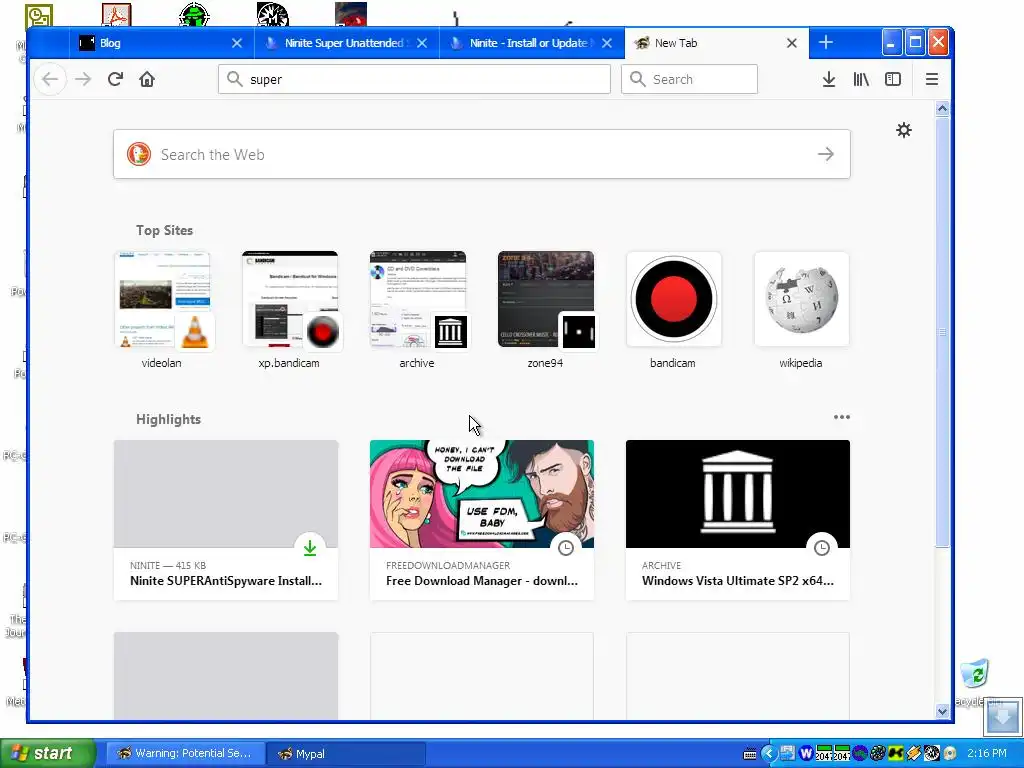Open New Tab preferences gear icon

904,130
